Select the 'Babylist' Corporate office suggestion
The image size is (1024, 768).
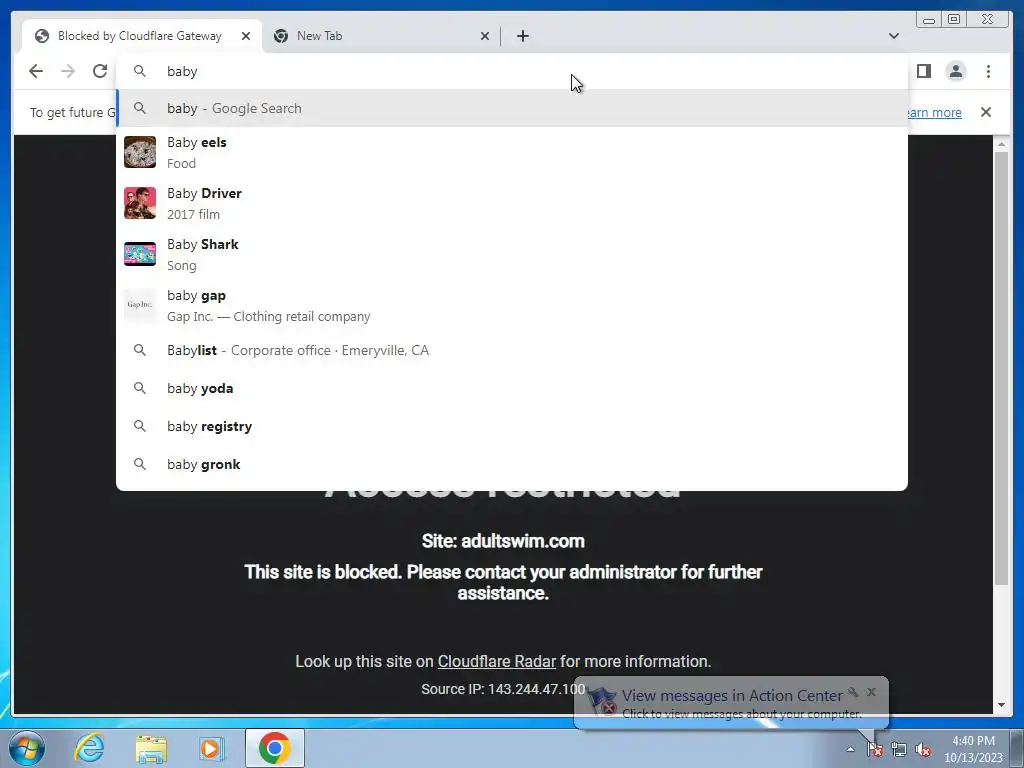coord(512,350)
